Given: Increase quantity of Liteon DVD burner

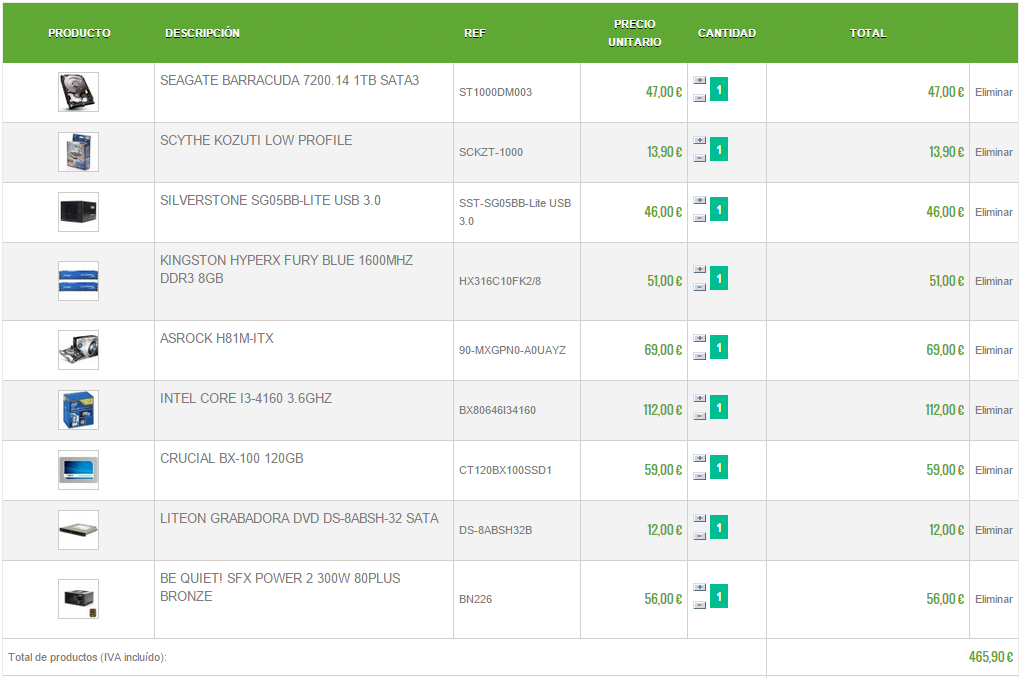Looking at the screenshot, I should click(699, 519).
